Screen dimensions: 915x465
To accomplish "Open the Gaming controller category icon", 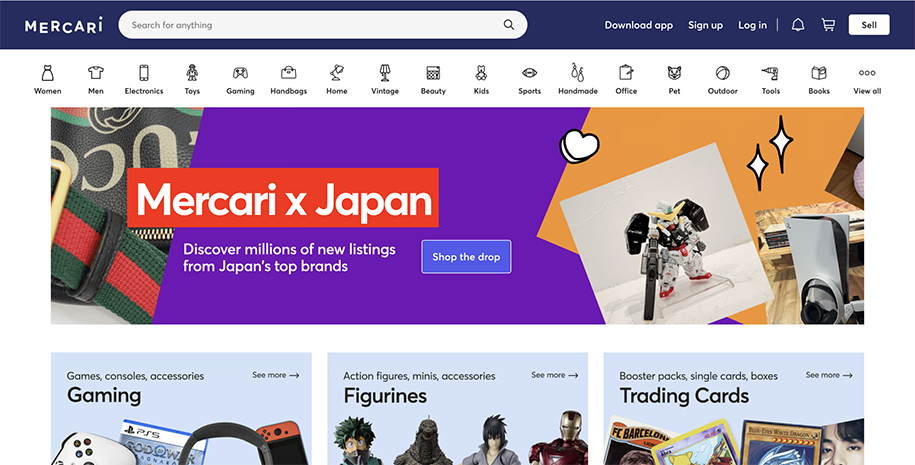I will click(x=240, y=74).
